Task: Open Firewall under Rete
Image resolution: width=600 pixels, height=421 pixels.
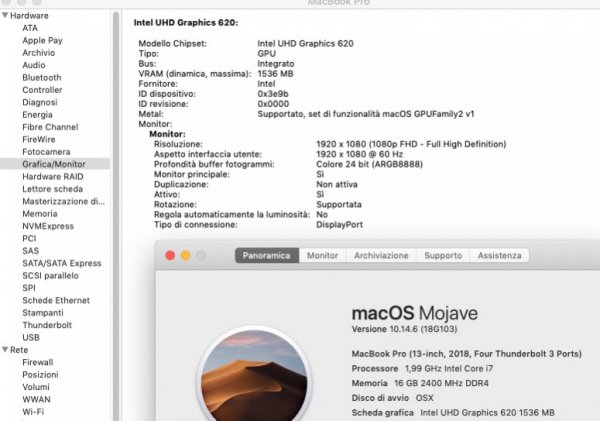Action: (38, 362)
